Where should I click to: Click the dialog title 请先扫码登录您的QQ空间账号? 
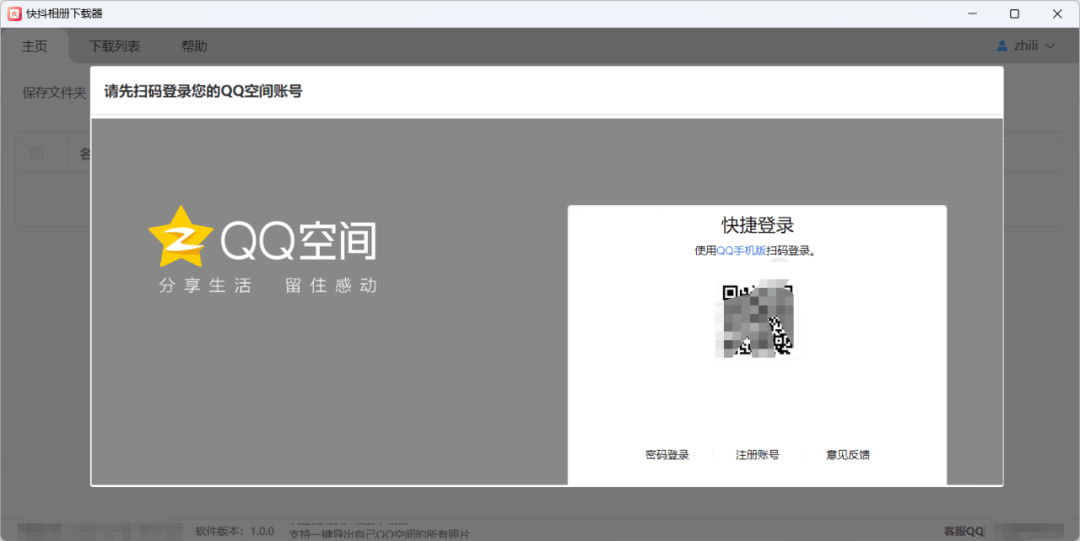(203, 91)
